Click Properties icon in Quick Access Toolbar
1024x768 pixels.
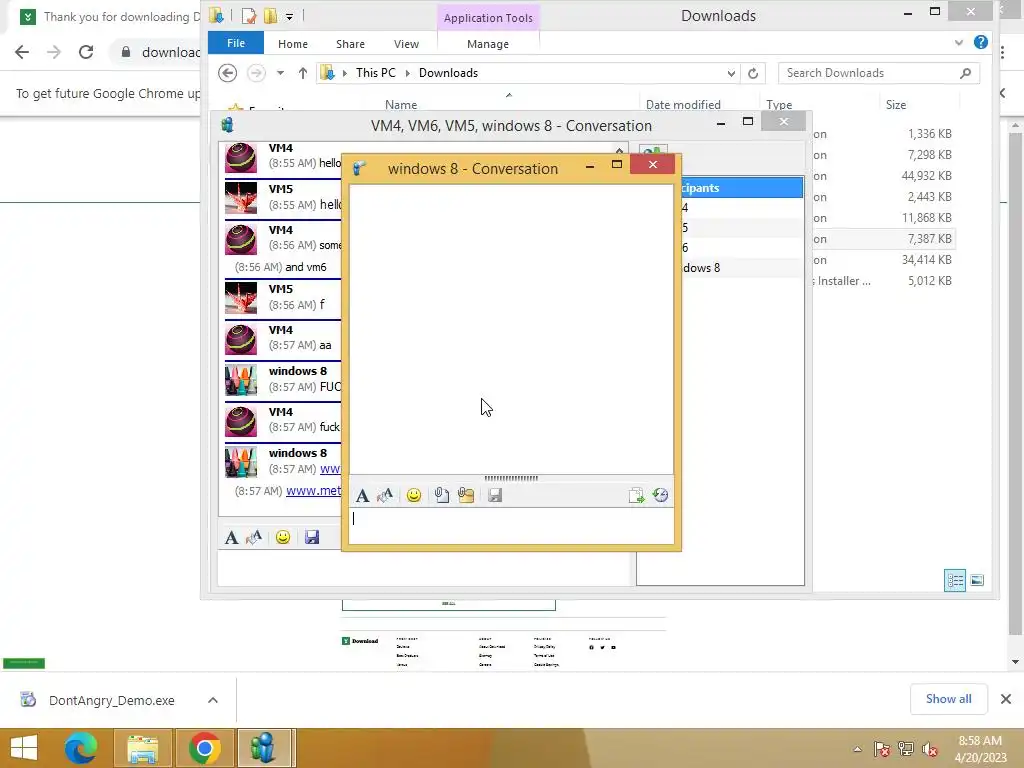point(248,16)
